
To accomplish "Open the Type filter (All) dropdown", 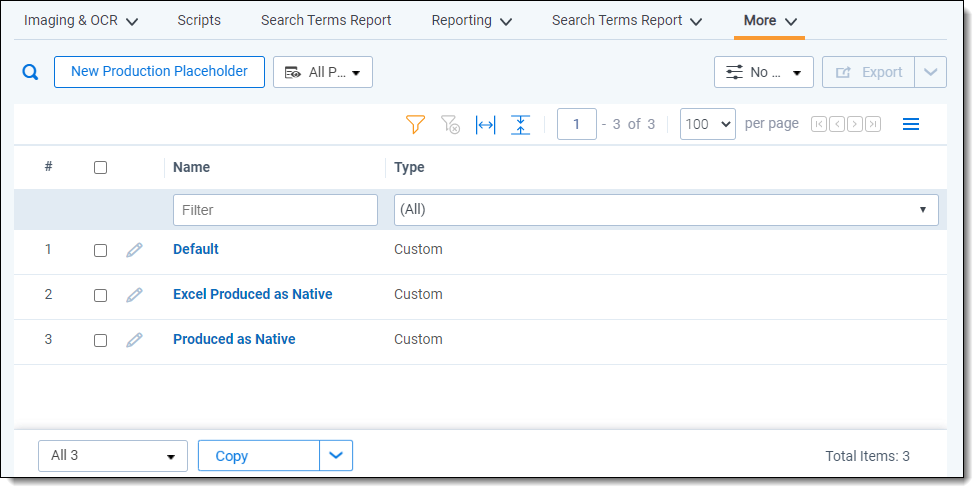I will coord(665,210).
